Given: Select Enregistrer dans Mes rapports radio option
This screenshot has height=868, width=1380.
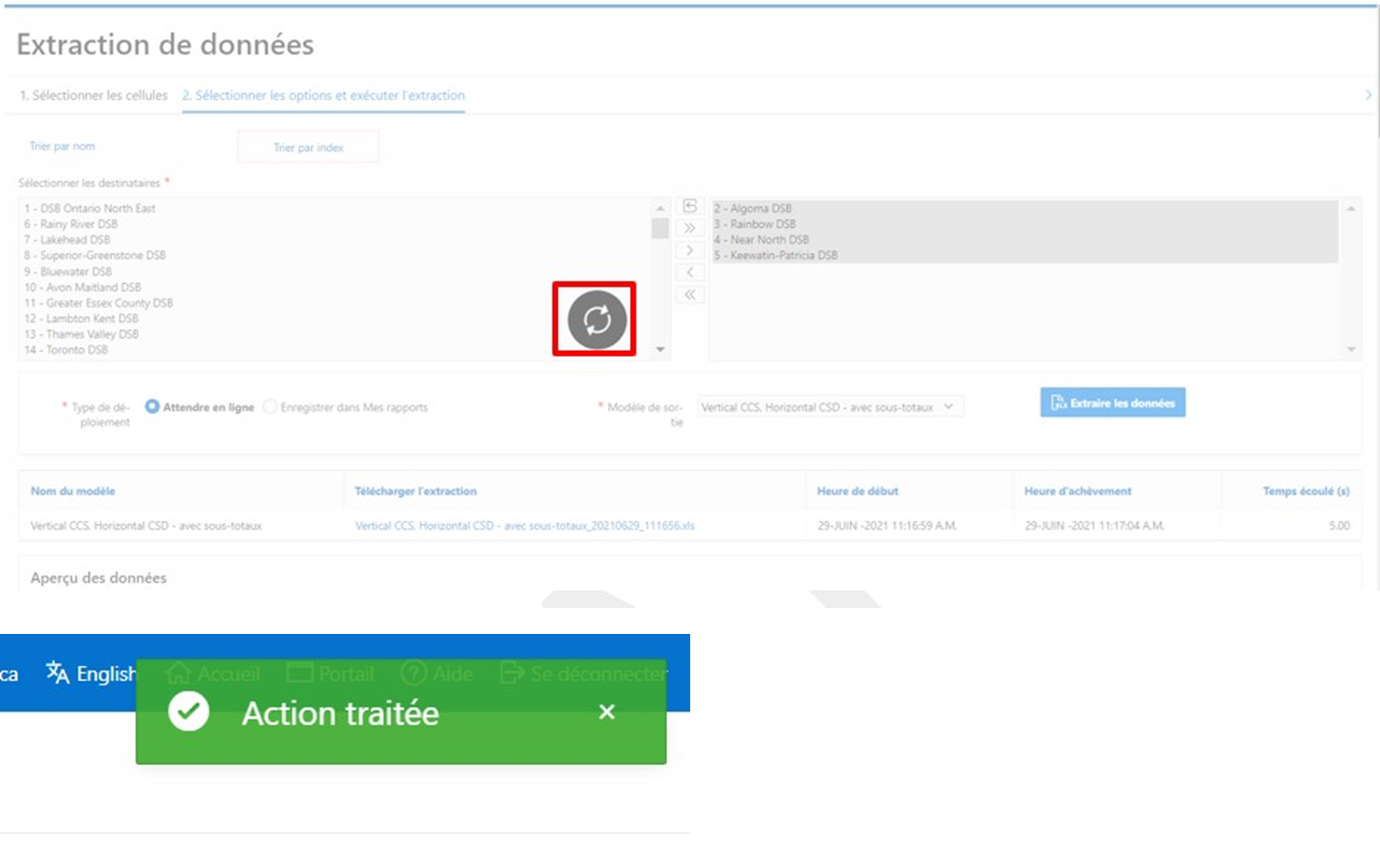Looking at the screenshot, I should [x=271, y=407].
